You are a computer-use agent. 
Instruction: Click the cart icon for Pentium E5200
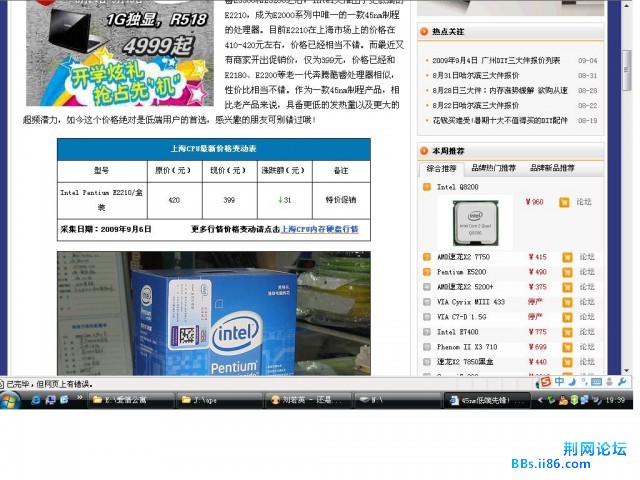pyautogui.click(x=567, y=272)
